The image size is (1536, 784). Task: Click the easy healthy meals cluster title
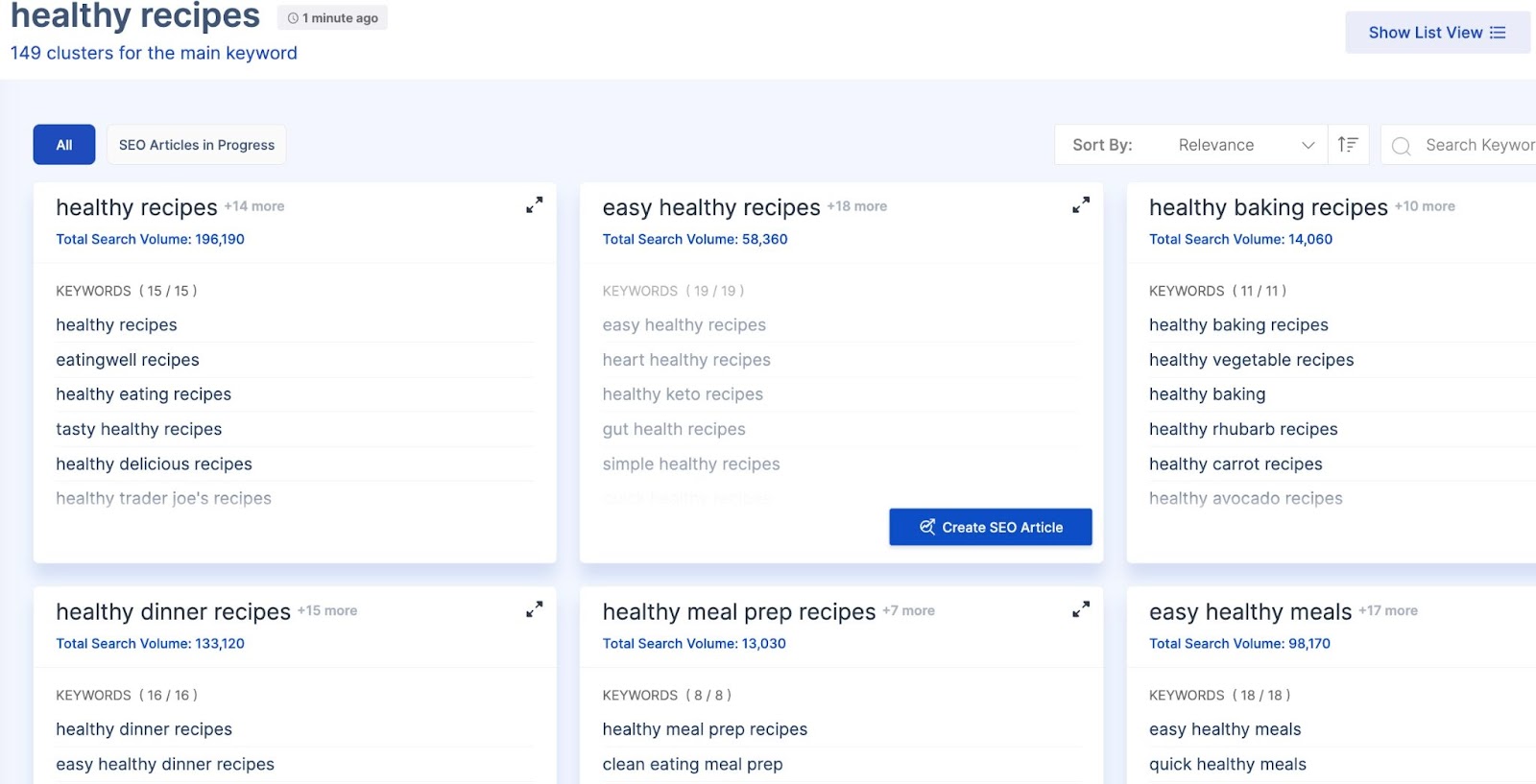[1250, 611]
